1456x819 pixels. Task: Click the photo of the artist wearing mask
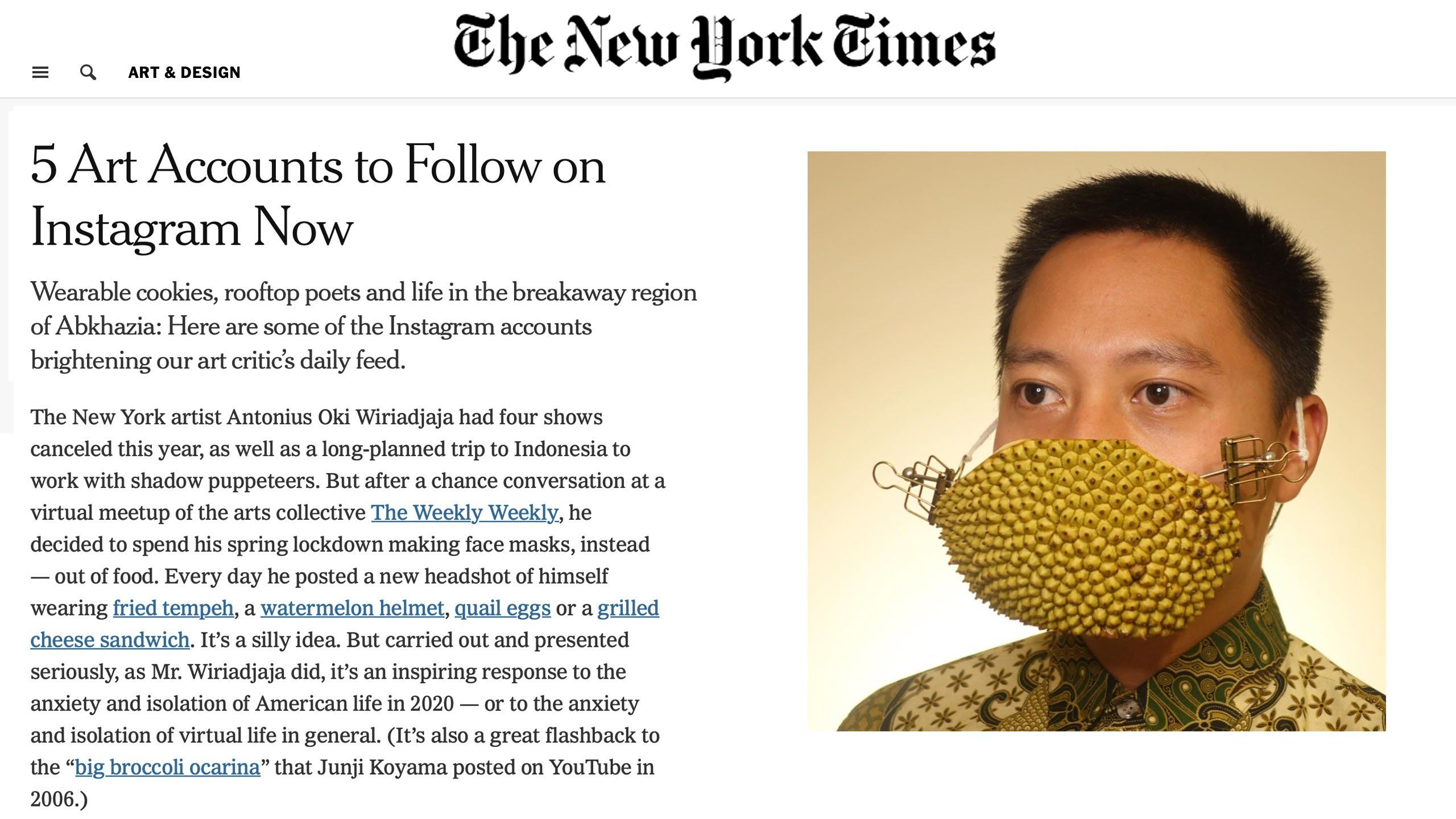pos(1097,441)
